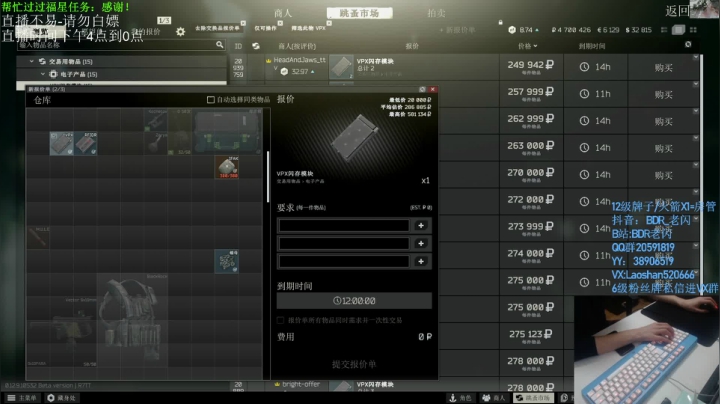Buy the 262 999 rouble offer

[663, 121]
